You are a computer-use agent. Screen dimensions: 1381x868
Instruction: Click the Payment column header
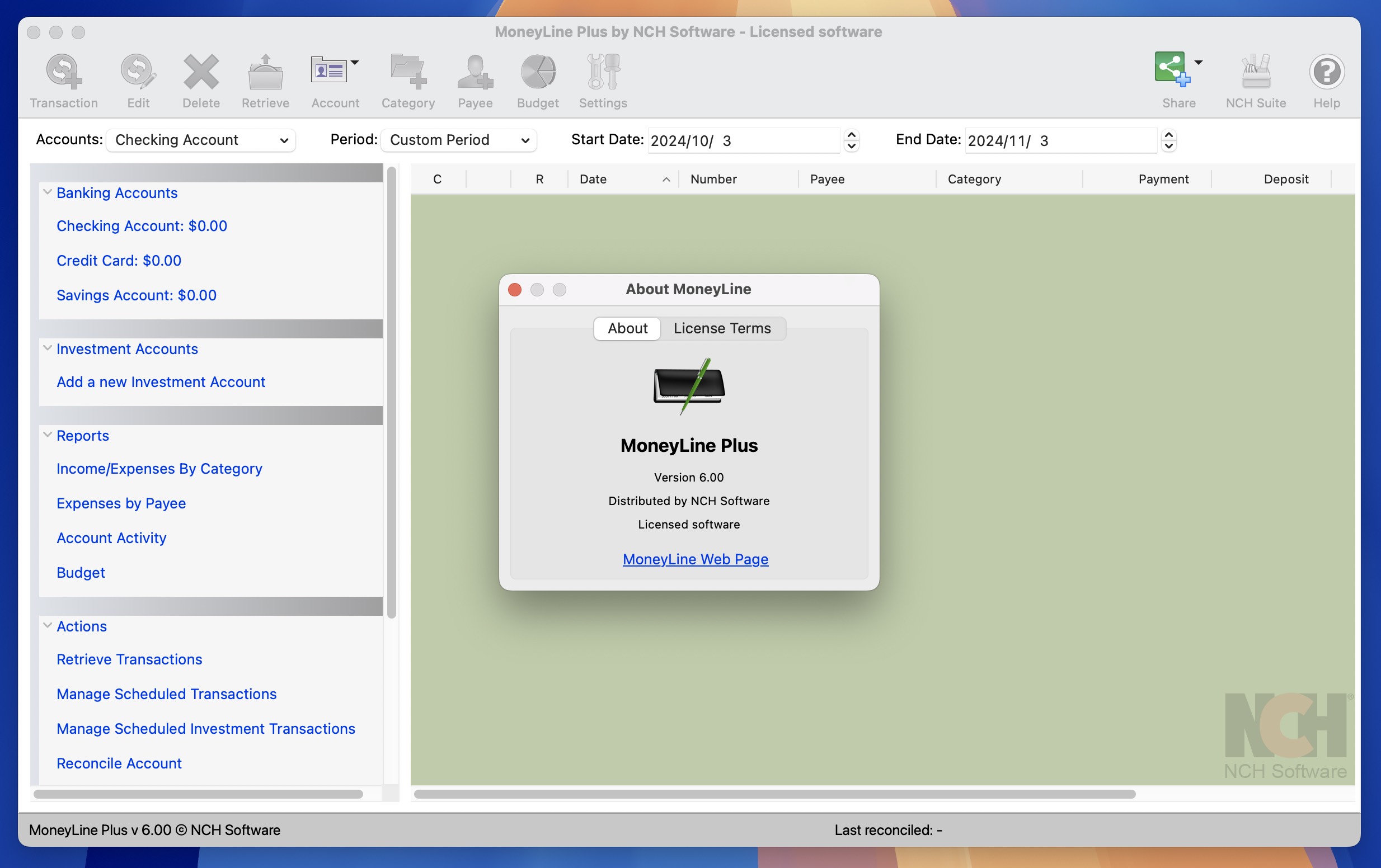pos(1147,179)
